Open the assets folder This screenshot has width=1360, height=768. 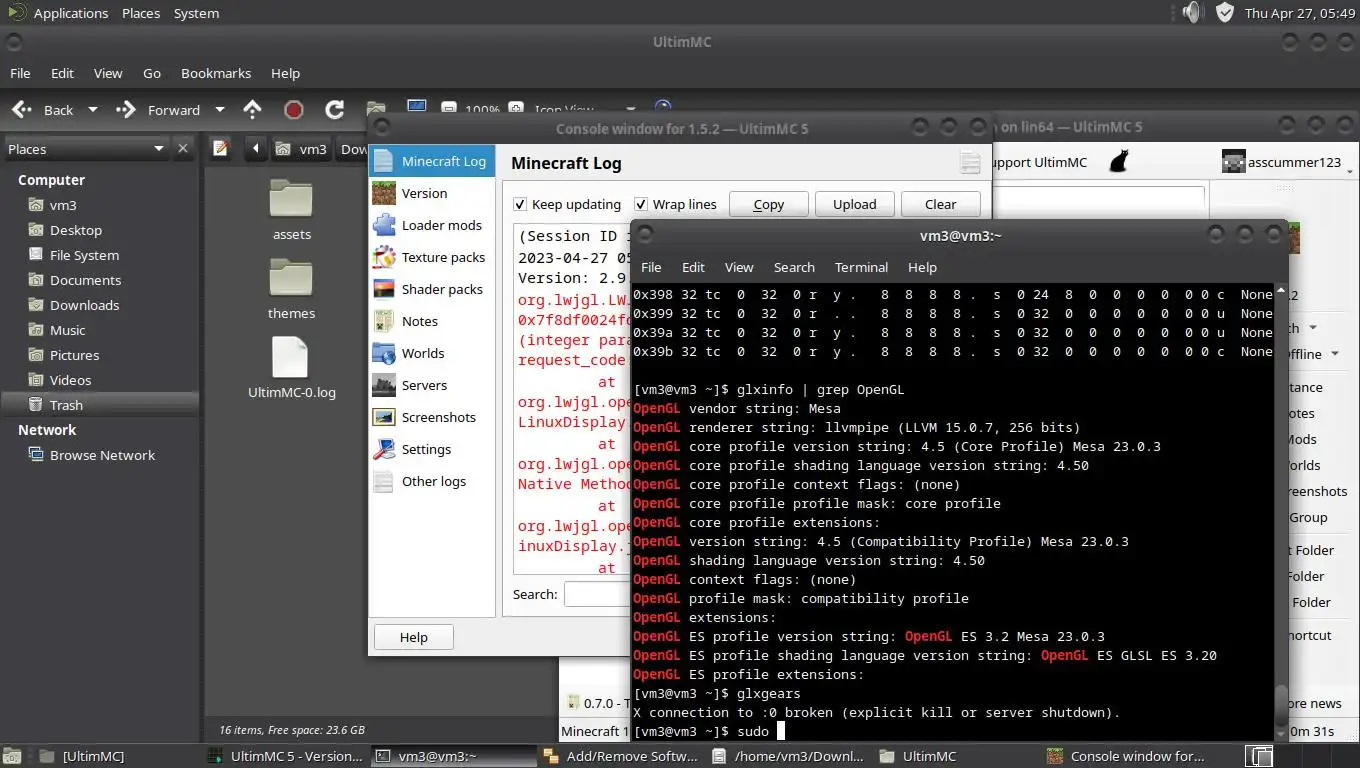(292, 210)
